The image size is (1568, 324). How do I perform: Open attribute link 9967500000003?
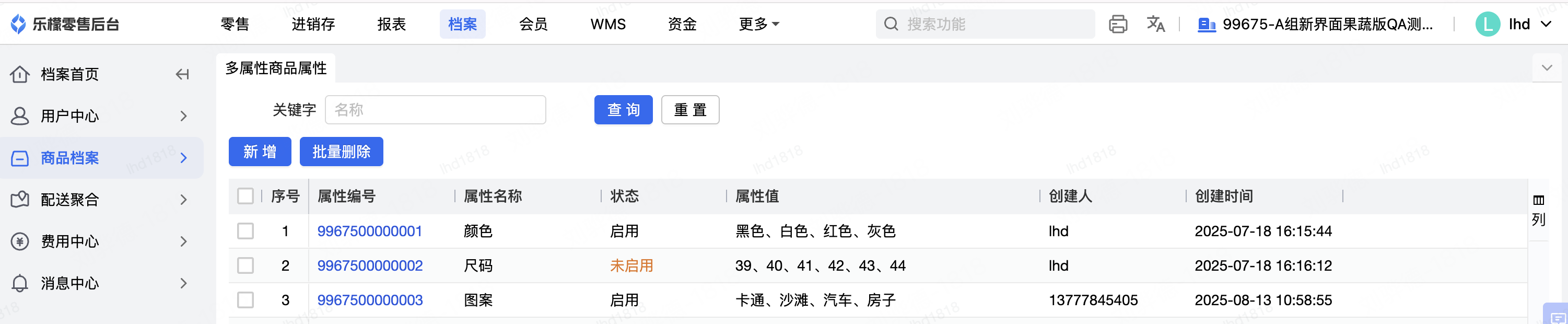pyautogui.click(x=369, y=300)
